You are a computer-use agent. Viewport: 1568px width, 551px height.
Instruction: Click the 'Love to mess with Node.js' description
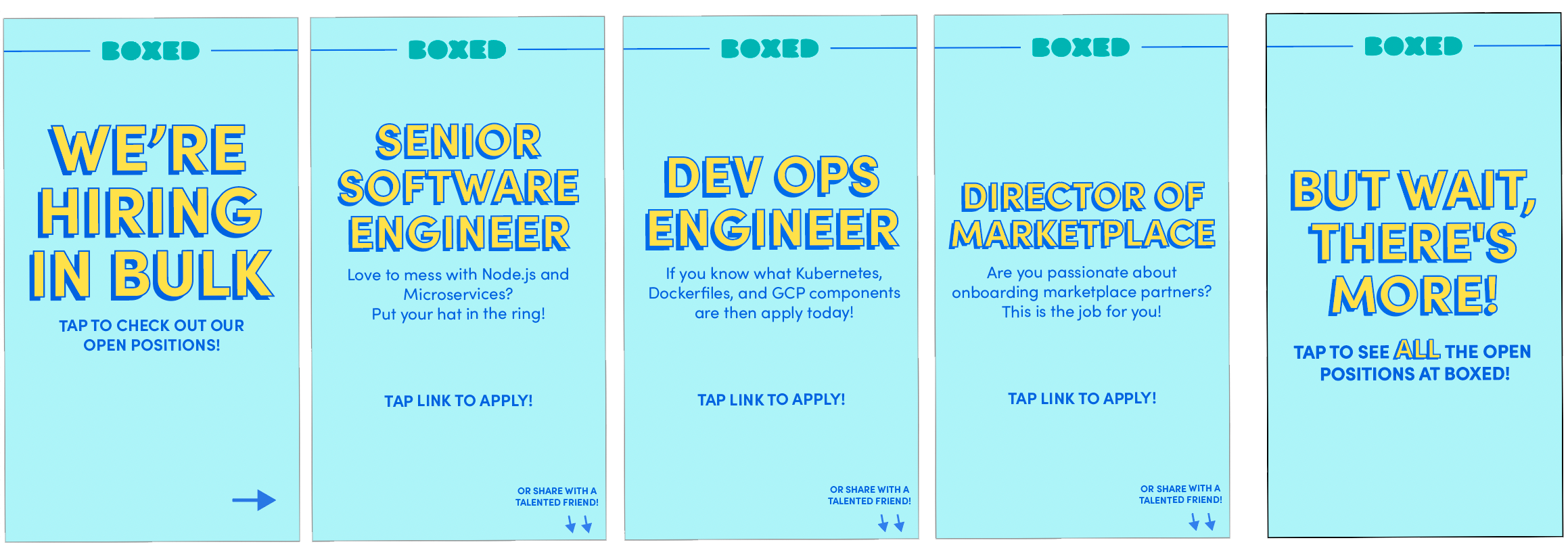[458, 294]
